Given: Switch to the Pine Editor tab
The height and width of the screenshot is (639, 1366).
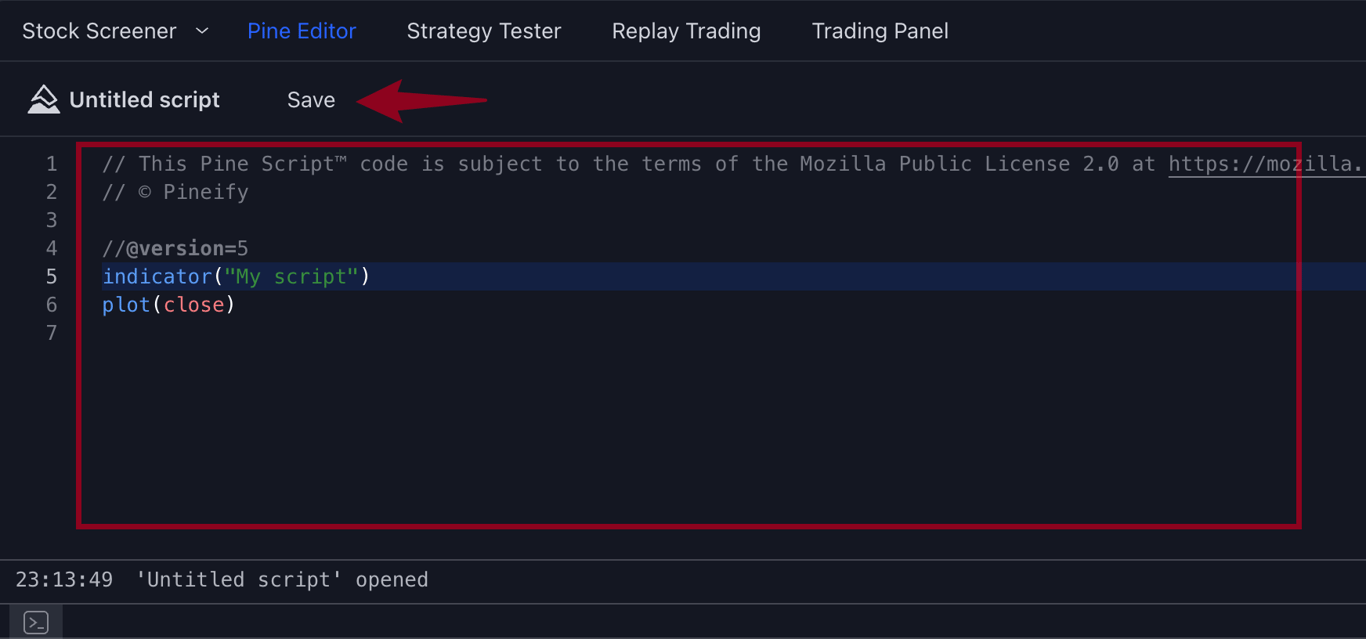Looking at the screenshot, I should [x=301, y=31].
